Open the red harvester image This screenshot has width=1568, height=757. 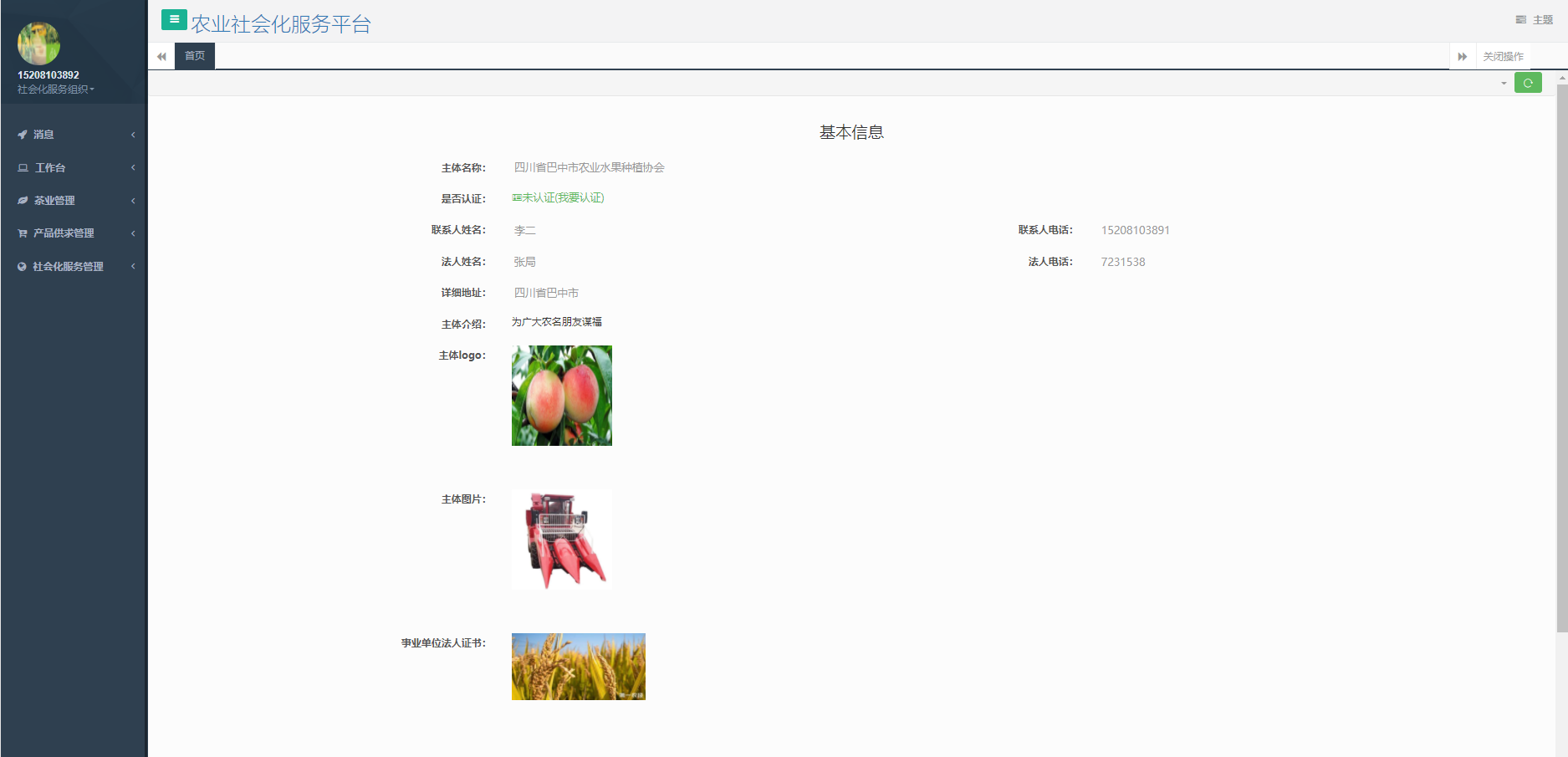561,540
